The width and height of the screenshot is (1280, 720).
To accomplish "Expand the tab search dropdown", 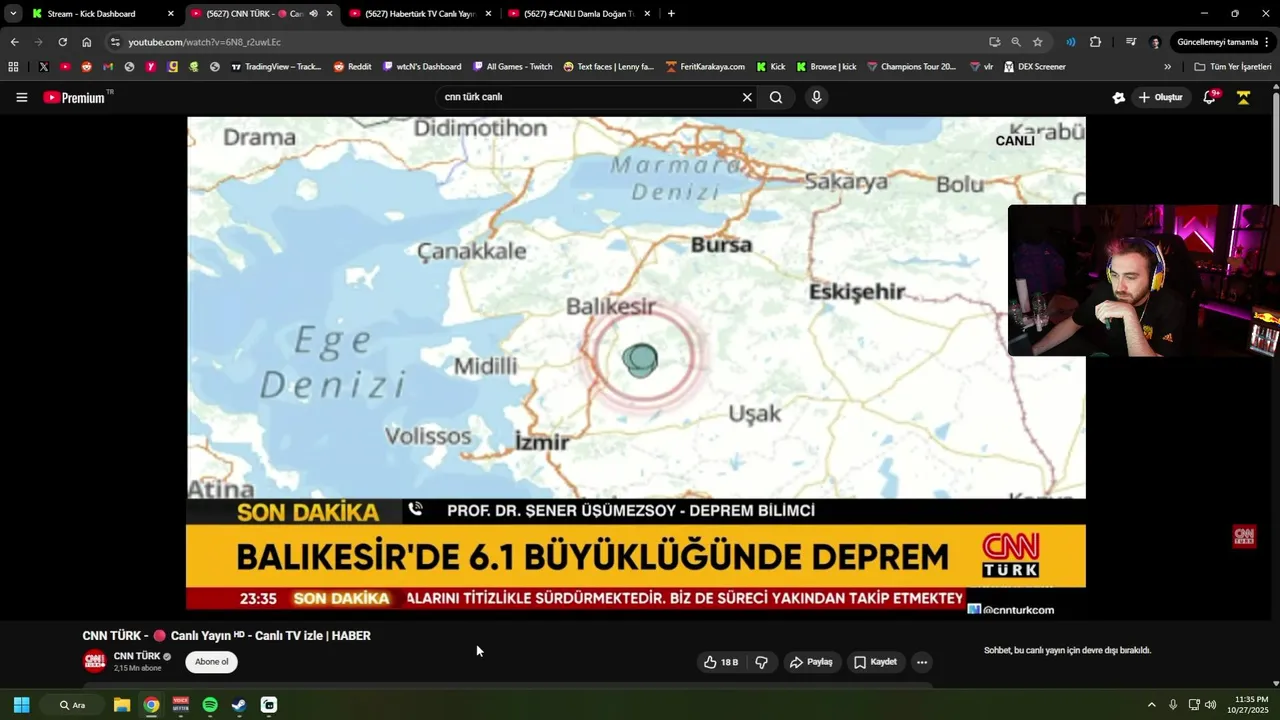I will 13,14.
